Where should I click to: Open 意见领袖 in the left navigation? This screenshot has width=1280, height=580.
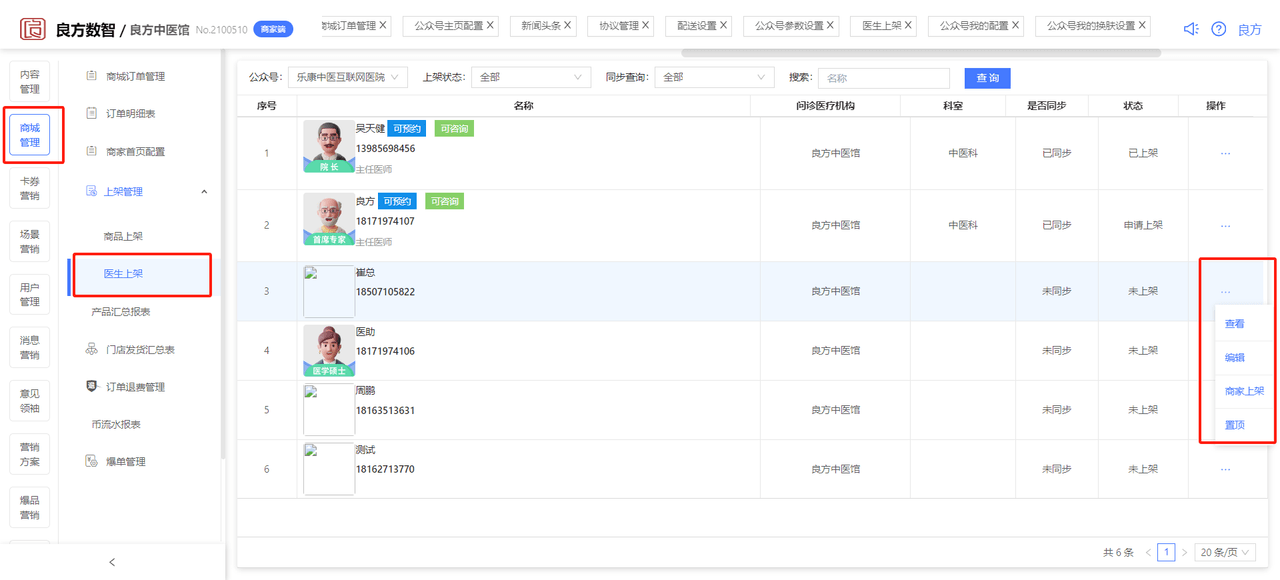[x=30, y=401]
